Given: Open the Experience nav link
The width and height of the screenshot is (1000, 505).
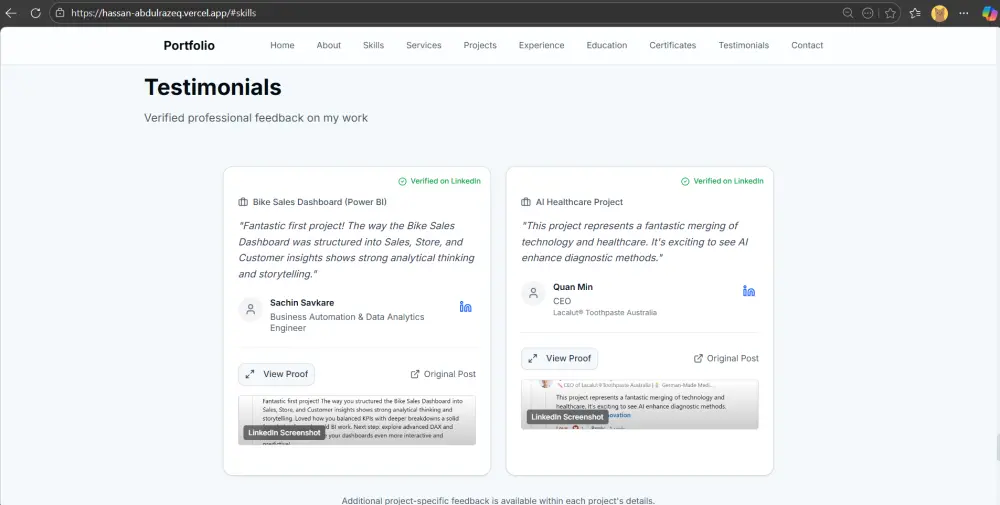Looking at the screenshot, I should 541,45.
